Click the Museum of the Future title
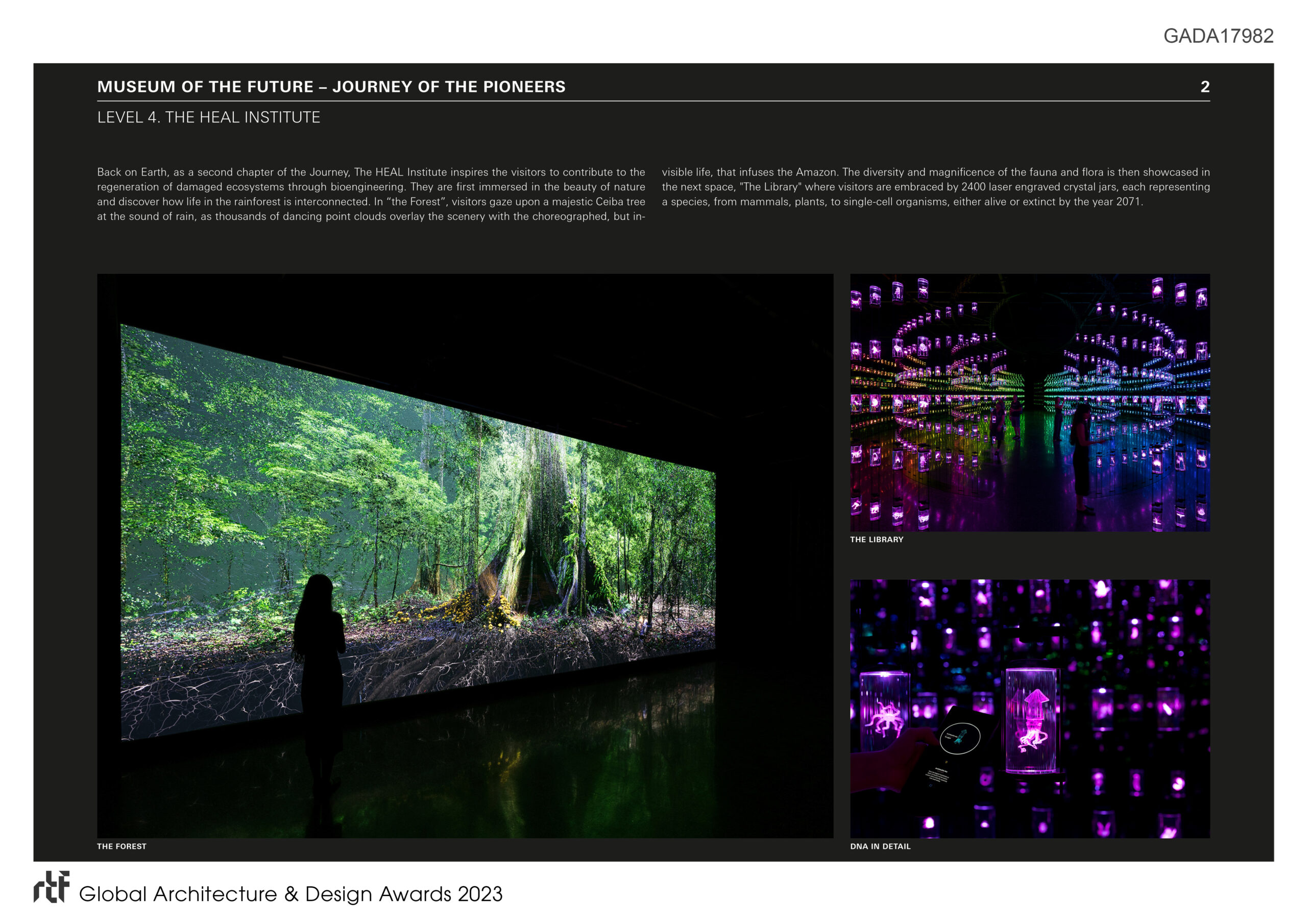The width and height of the screenshot is (1307, 924). coord(331,87)
